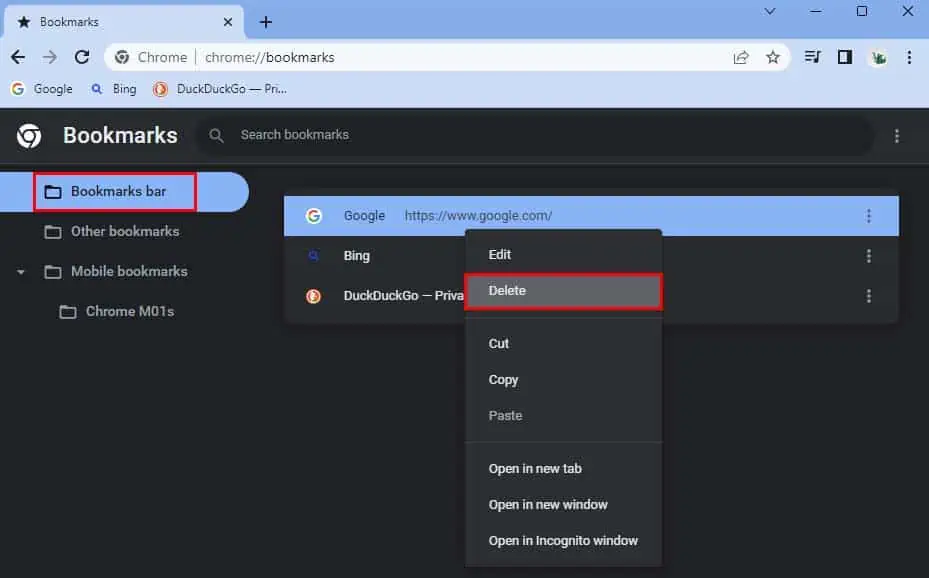Viewport: 929px width, 578px height.
Task: Click the forward navigation arrow
Action: pyautogui.click(x=50, y=57)
